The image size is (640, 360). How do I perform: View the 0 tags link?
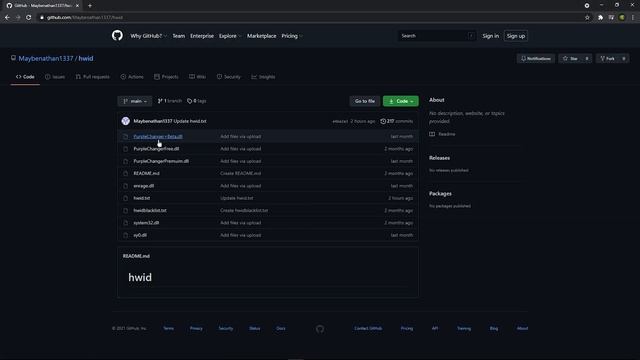point(196,101)
